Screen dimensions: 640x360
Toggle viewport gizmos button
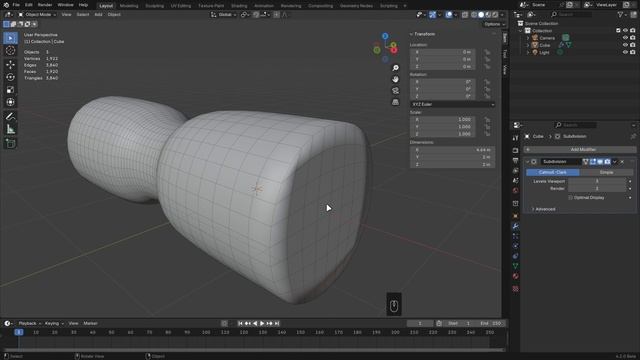pos(432,15)
